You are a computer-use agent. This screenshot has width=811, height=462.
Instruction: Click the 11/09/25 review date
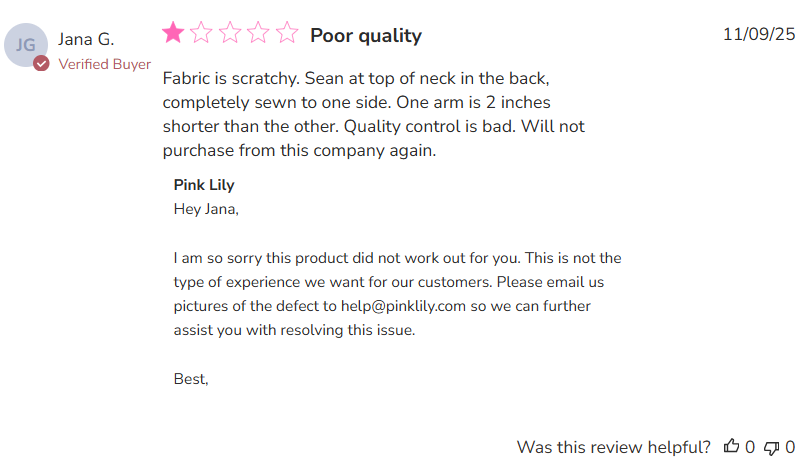click(x=759, y=34)
